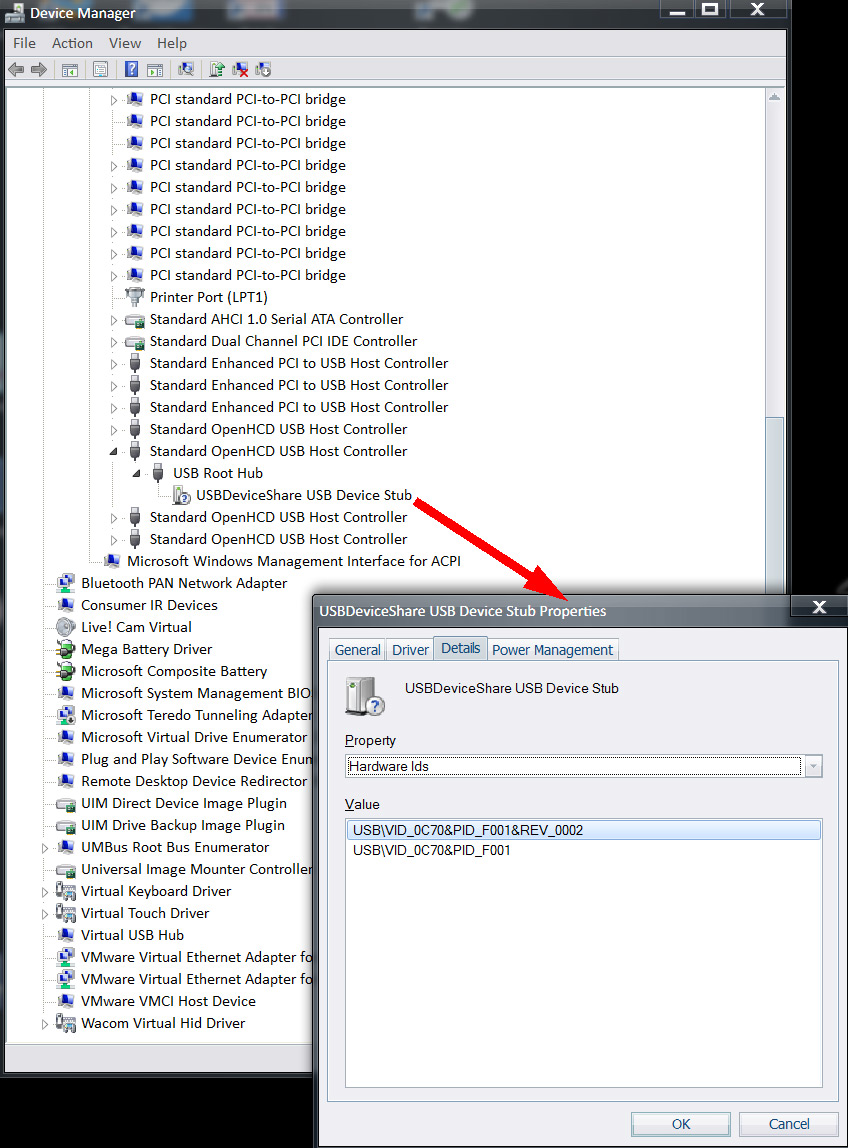Select the VMware VMCI Host Device item
This screenshot has width=848, height=1148.
coord(168,1001)
